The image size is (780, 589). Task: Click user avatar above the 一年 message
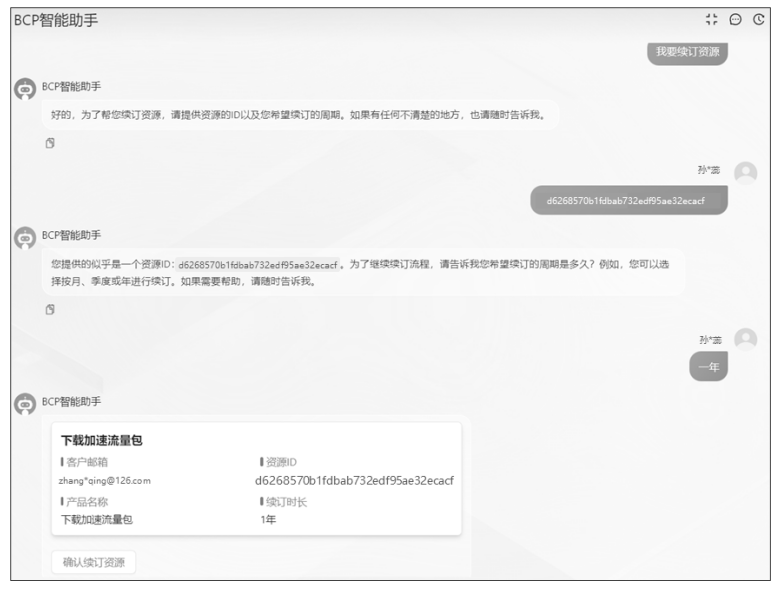746,340
